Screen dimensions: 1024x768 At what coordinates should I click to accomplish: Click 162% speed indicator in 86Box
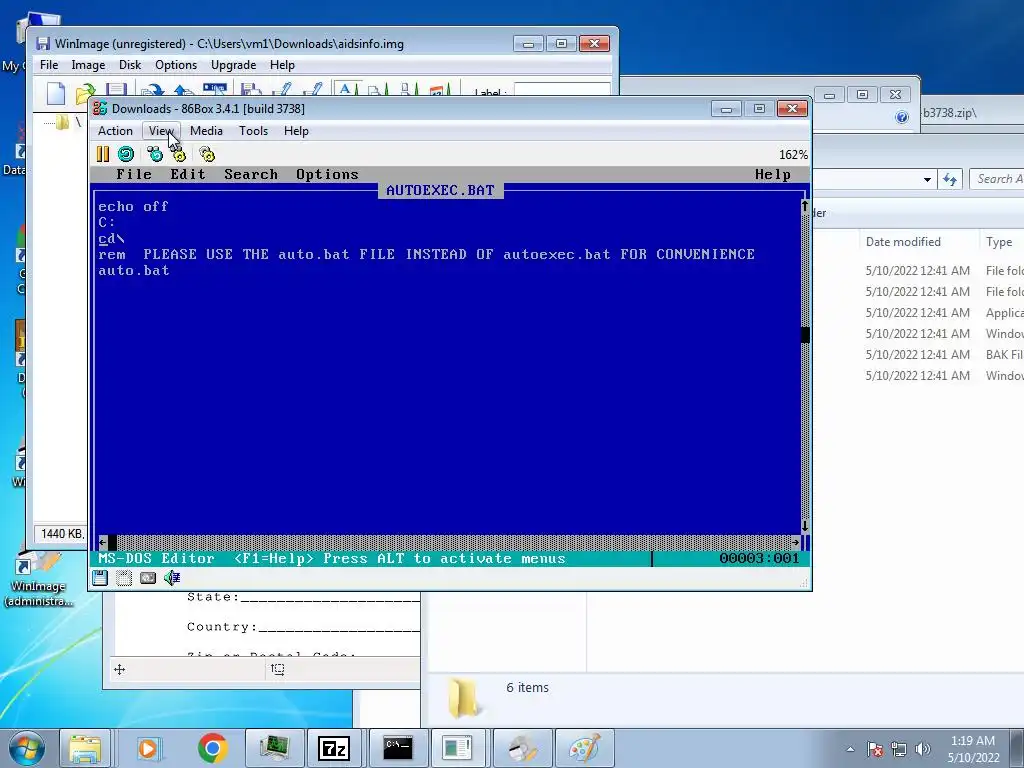793,155
